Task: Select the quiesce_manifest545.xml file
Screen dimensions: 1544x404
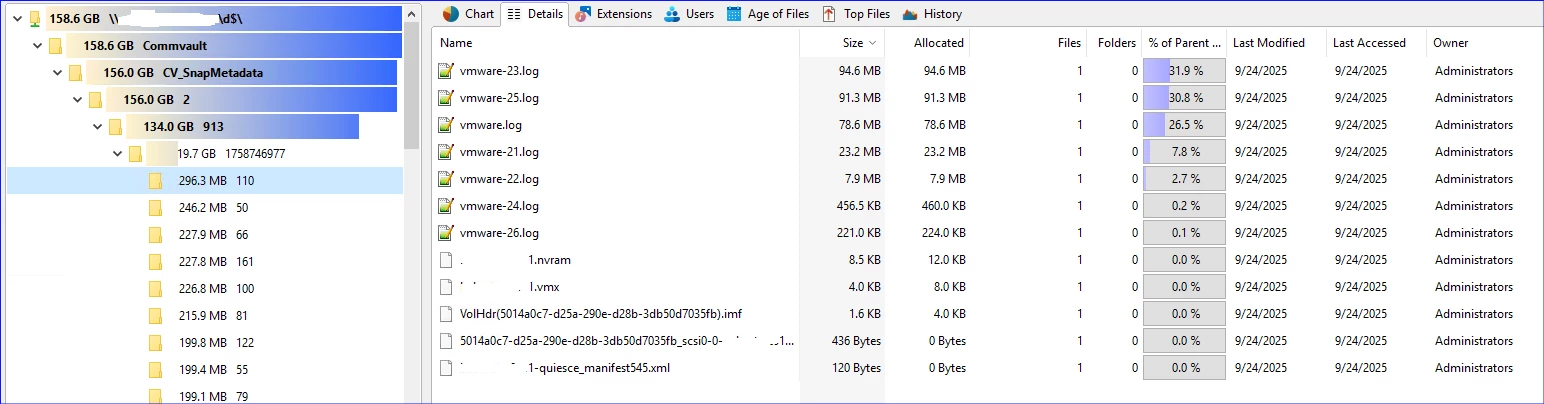Action: (x=988, y=368)
